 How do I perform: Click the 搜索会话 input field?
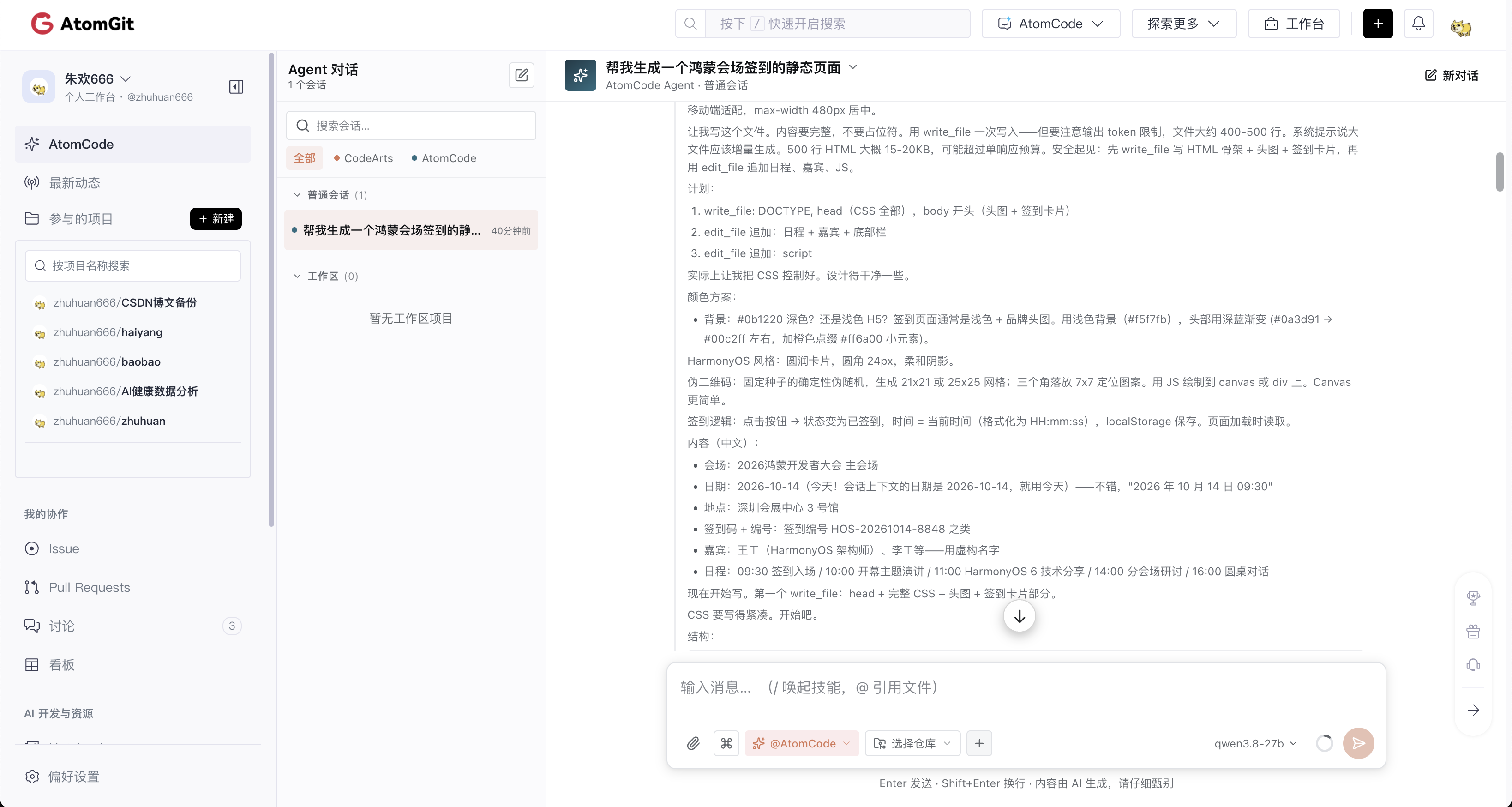[411, 126]
